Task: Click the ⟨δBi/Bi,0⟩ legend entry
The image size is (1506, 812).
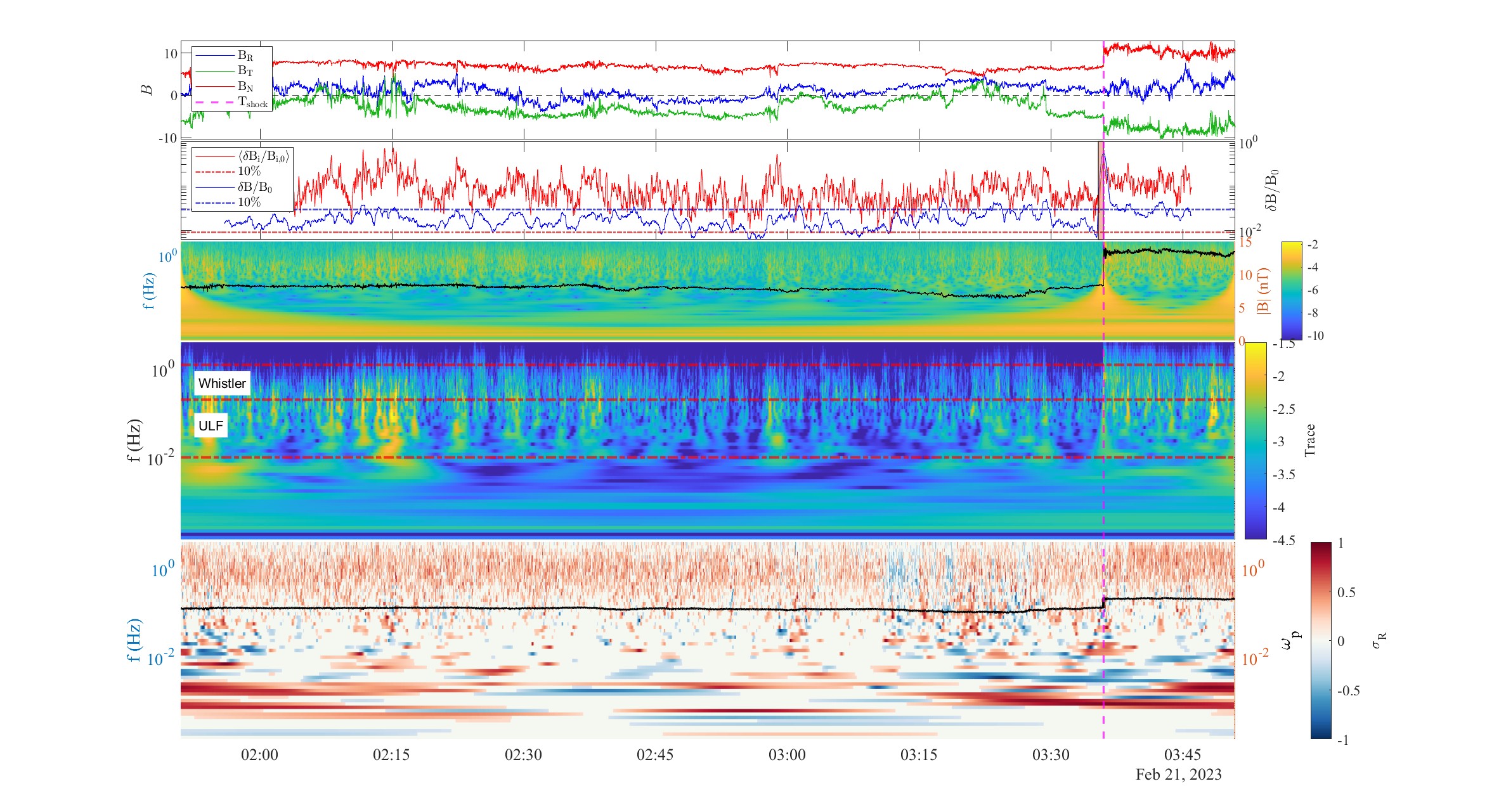Action: [x=243, y=156]
